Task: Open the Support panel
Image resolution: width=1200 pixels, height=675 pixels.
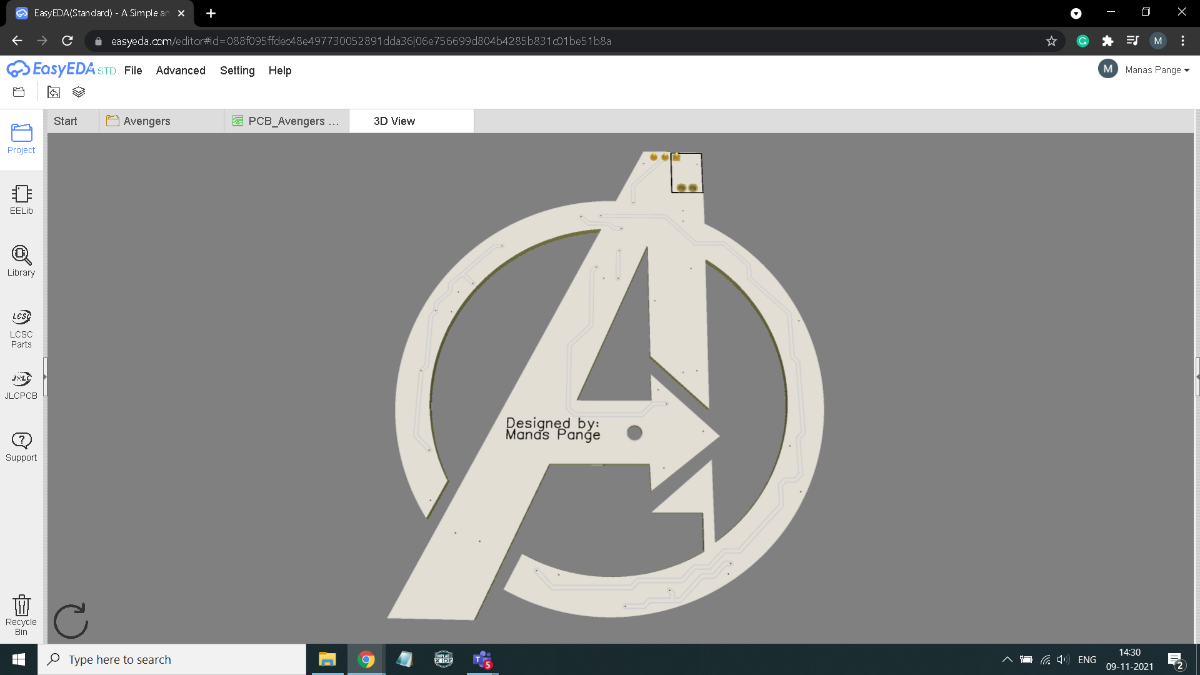Action: [21, 446]
